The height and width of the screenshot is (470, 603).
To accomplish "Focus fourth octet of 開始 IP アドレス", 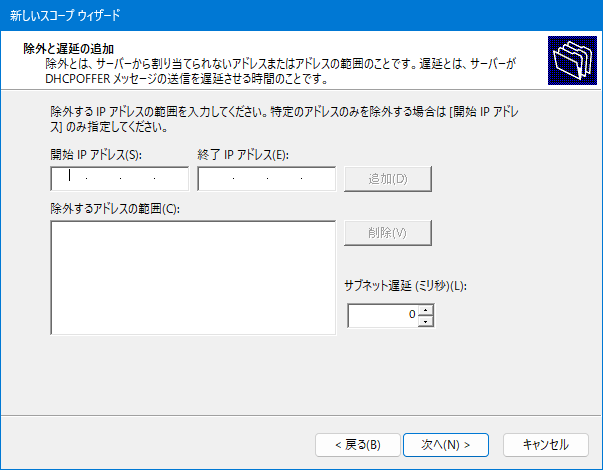I will click(x=171, y=179).
